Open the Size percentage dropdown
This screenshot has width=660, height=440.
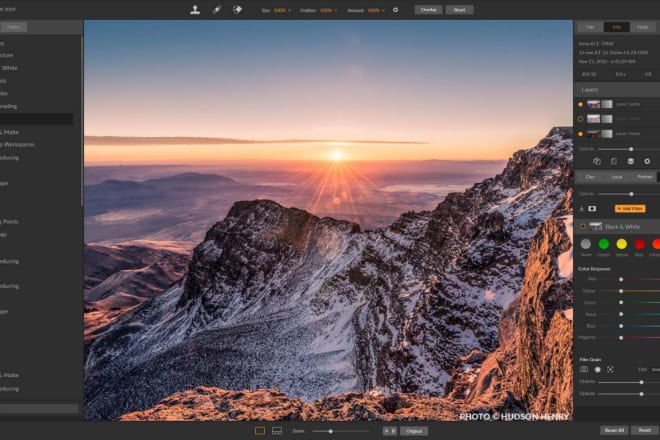[282, 10]
